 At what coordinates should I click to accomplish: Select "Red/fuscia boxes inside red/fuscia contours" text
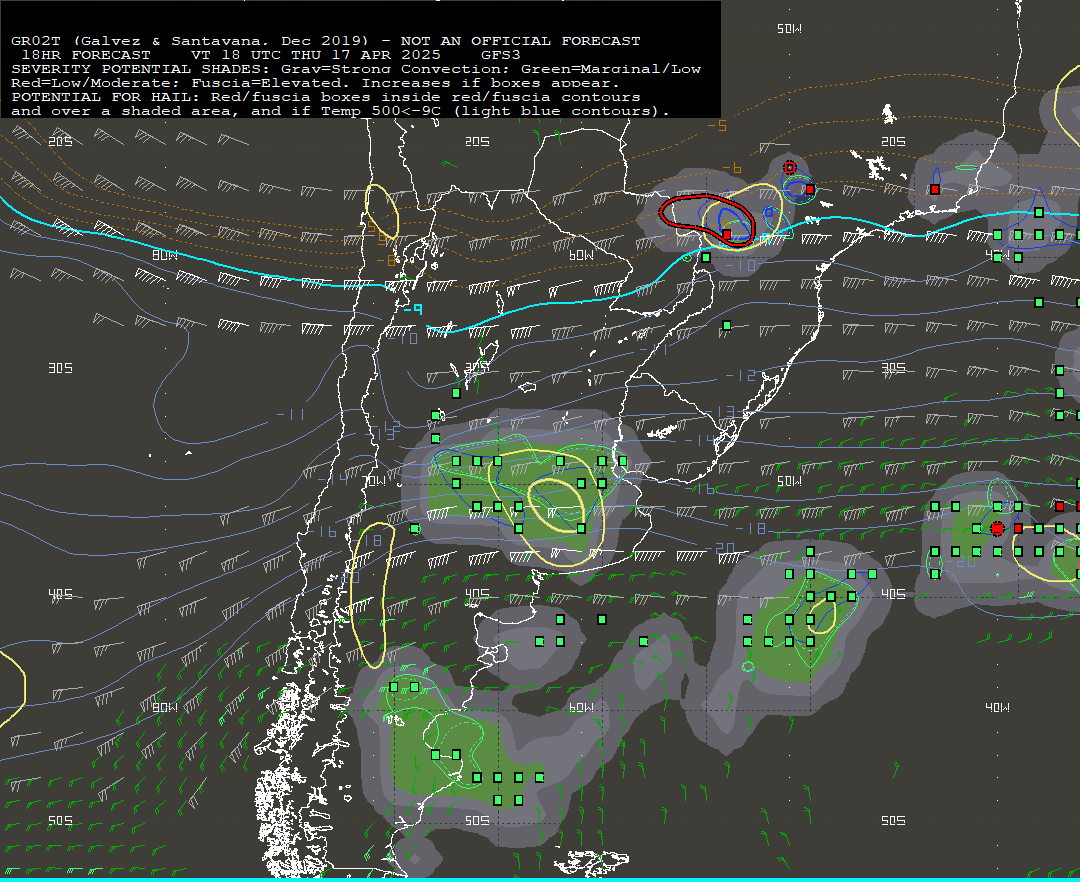(x=426, y=97)
